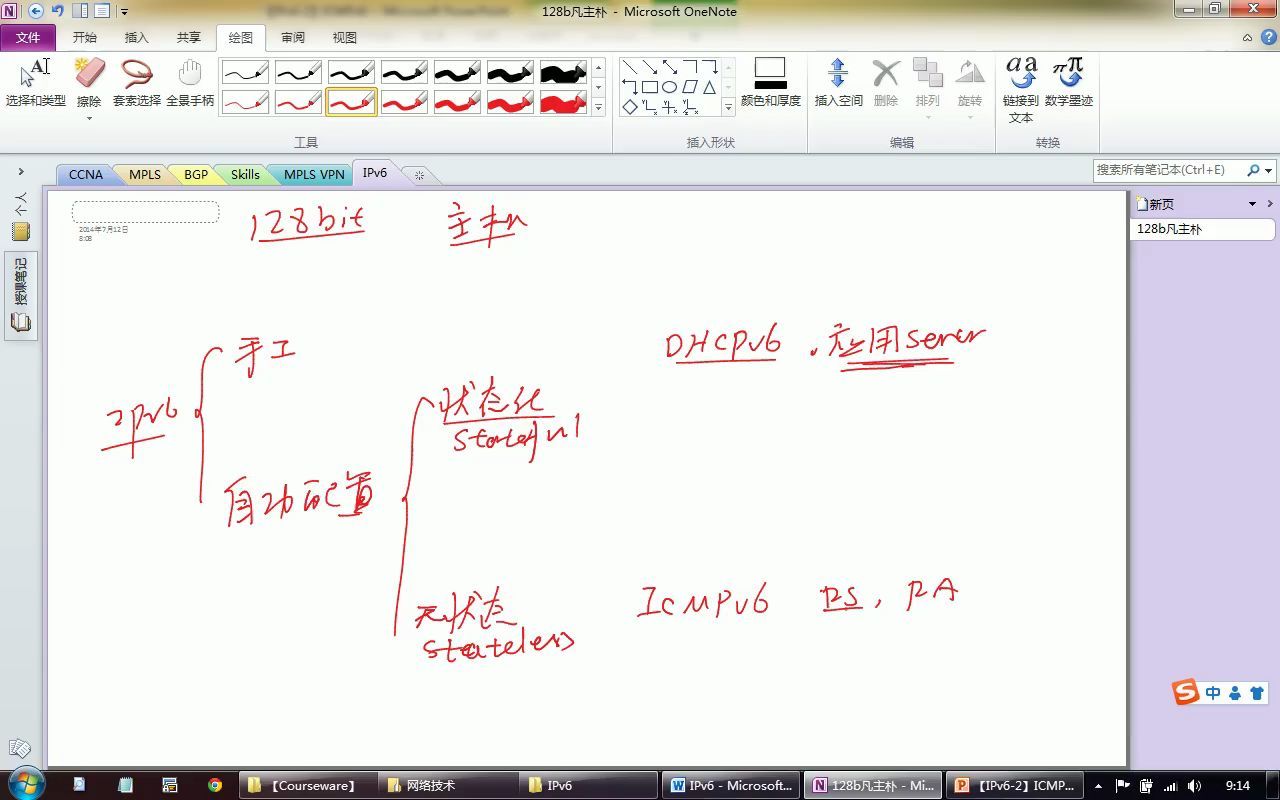This screenshot has width=1280, height=800.
Task: Open the BGP section tab
Action: point(196,174)
